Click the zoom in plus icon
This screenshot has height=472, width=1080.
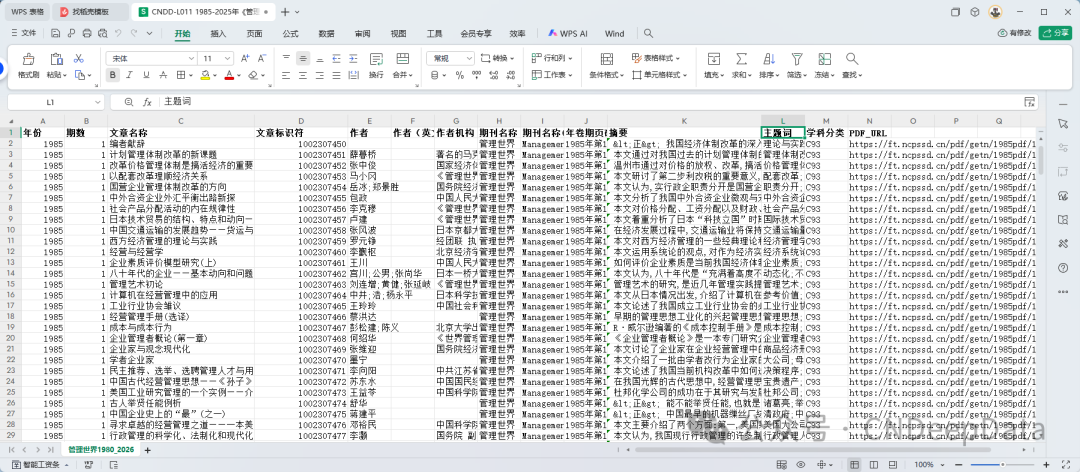(x=1047, y=465)
